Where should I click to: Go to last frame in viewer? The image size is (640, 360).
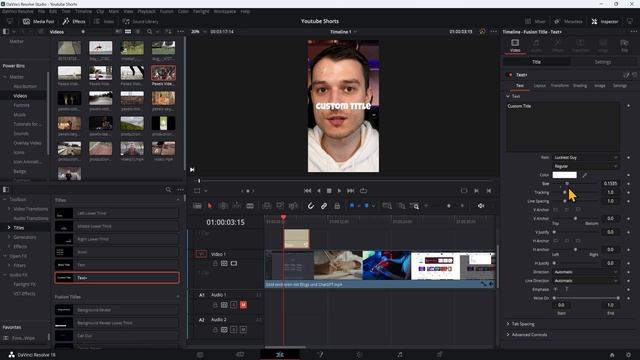[351, 191]
